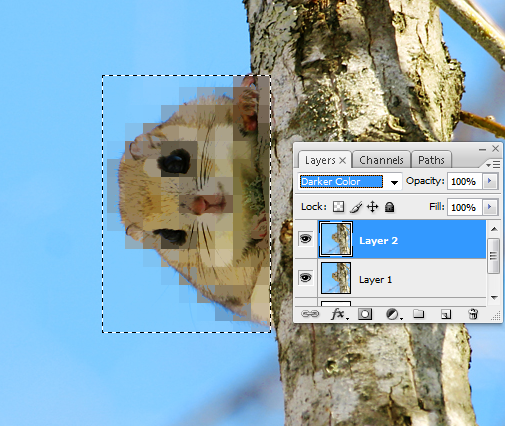Screen dimensions: 505x426
Task: Switch to the Paths tab
Action: [431, 160]
